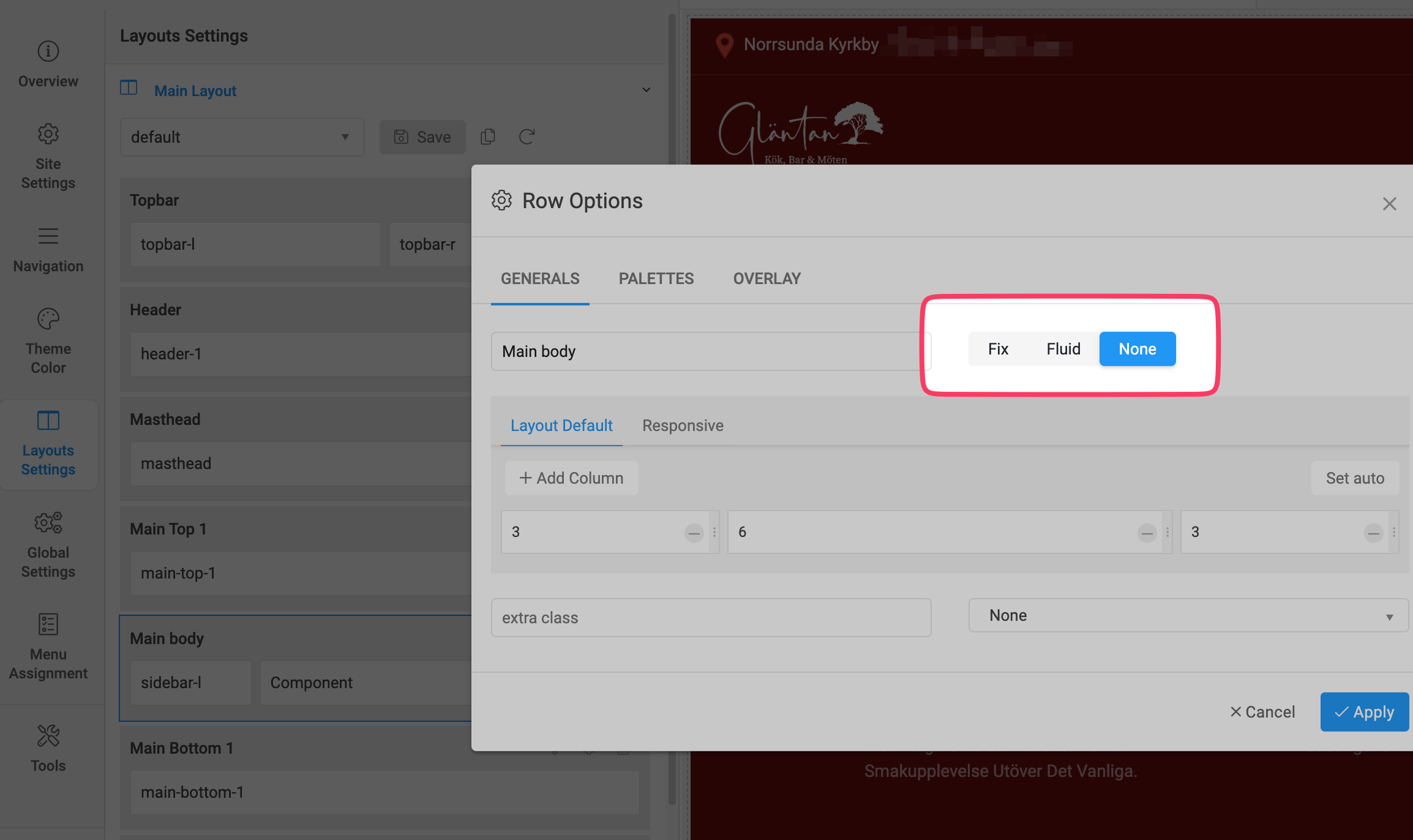The image size is (1413, 840).
Task: Open Menu Assignment list icon
Action: pos(48,624)
